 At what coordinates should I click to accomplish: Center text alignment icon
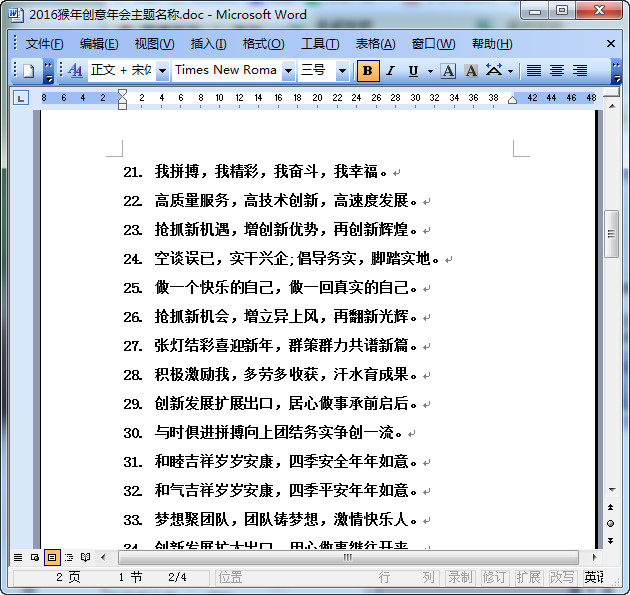557,71
